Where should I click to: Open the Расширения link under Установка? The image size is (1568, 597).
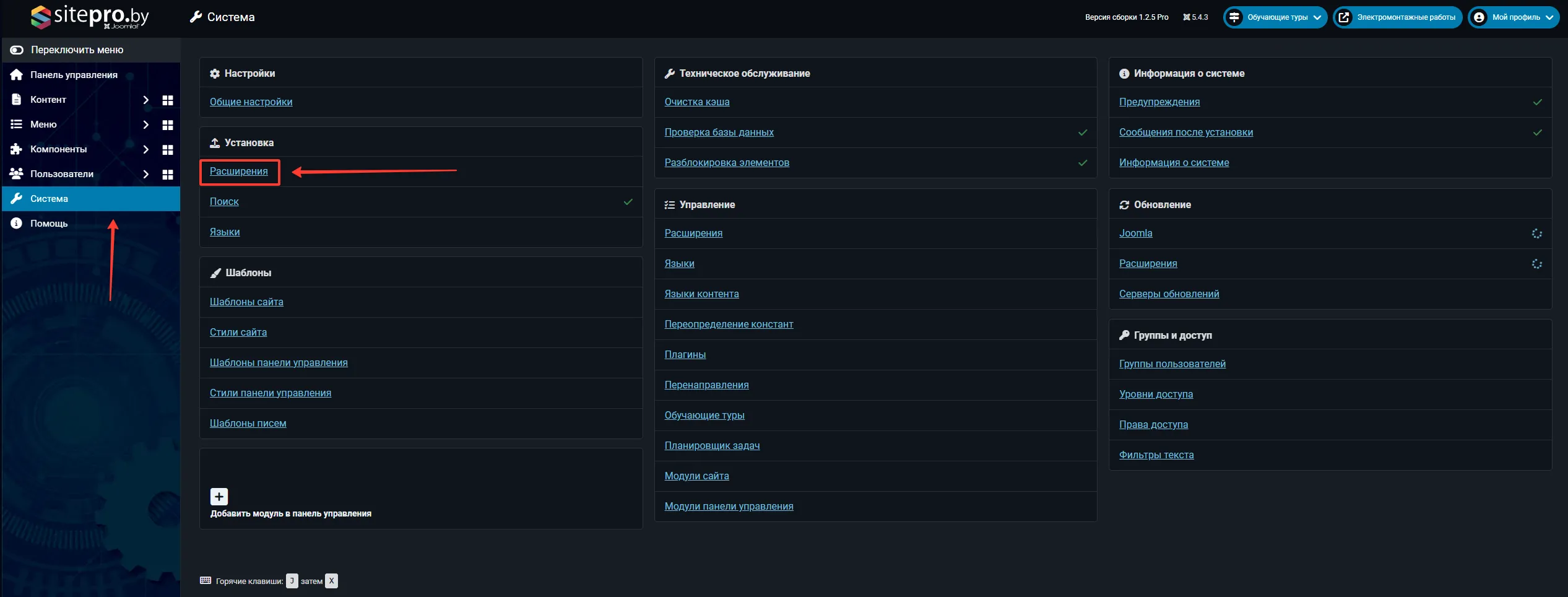[x=239, y=172]
